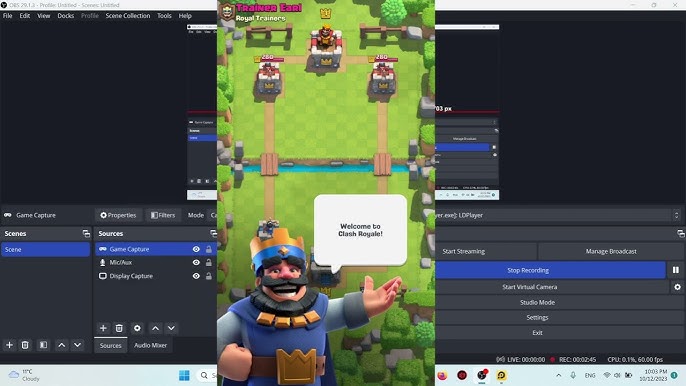
Task: Open the Tools menu
Action: [x=164, y=15]
